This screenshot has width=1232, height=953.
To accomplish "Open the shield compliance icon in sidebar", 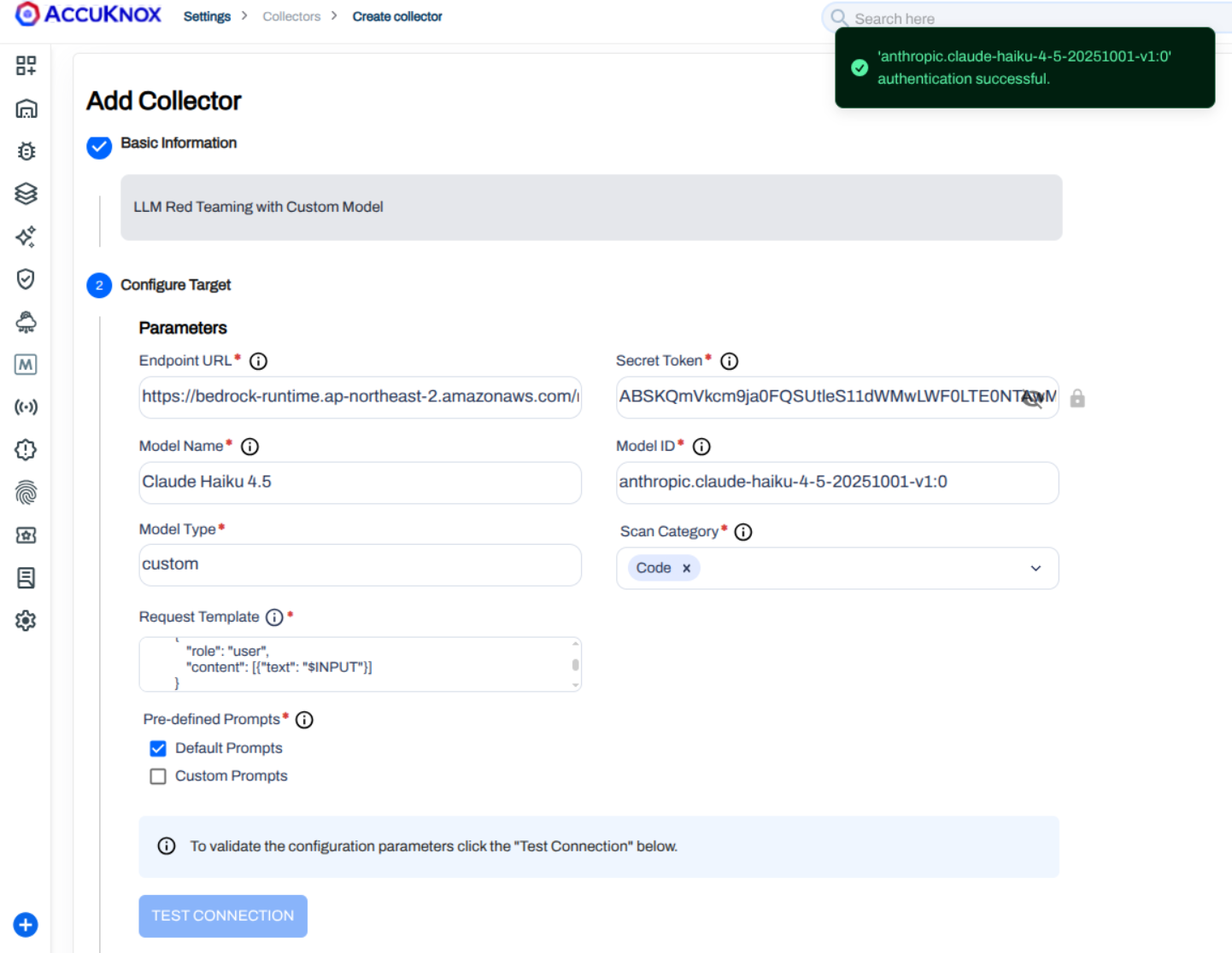I will (x=26, y=279).
